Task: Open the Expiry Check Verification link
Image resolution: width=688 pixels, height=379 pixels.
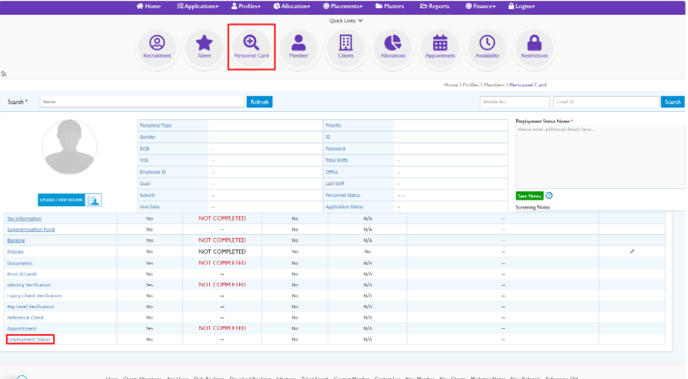Action: click(34, 296)
